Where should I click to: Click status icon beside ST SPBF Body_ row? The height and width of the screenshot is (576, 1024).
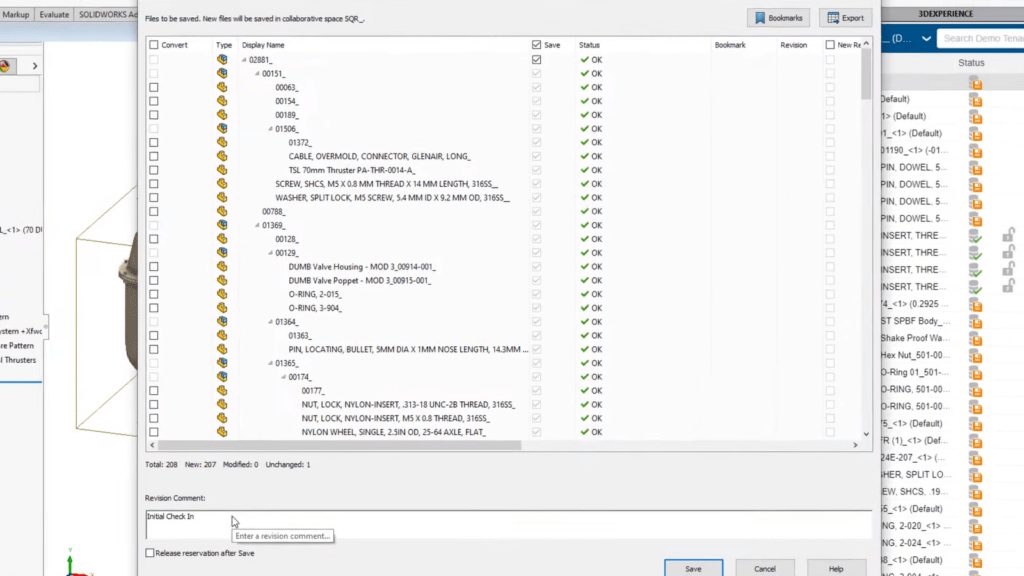(x=976, y=321)
